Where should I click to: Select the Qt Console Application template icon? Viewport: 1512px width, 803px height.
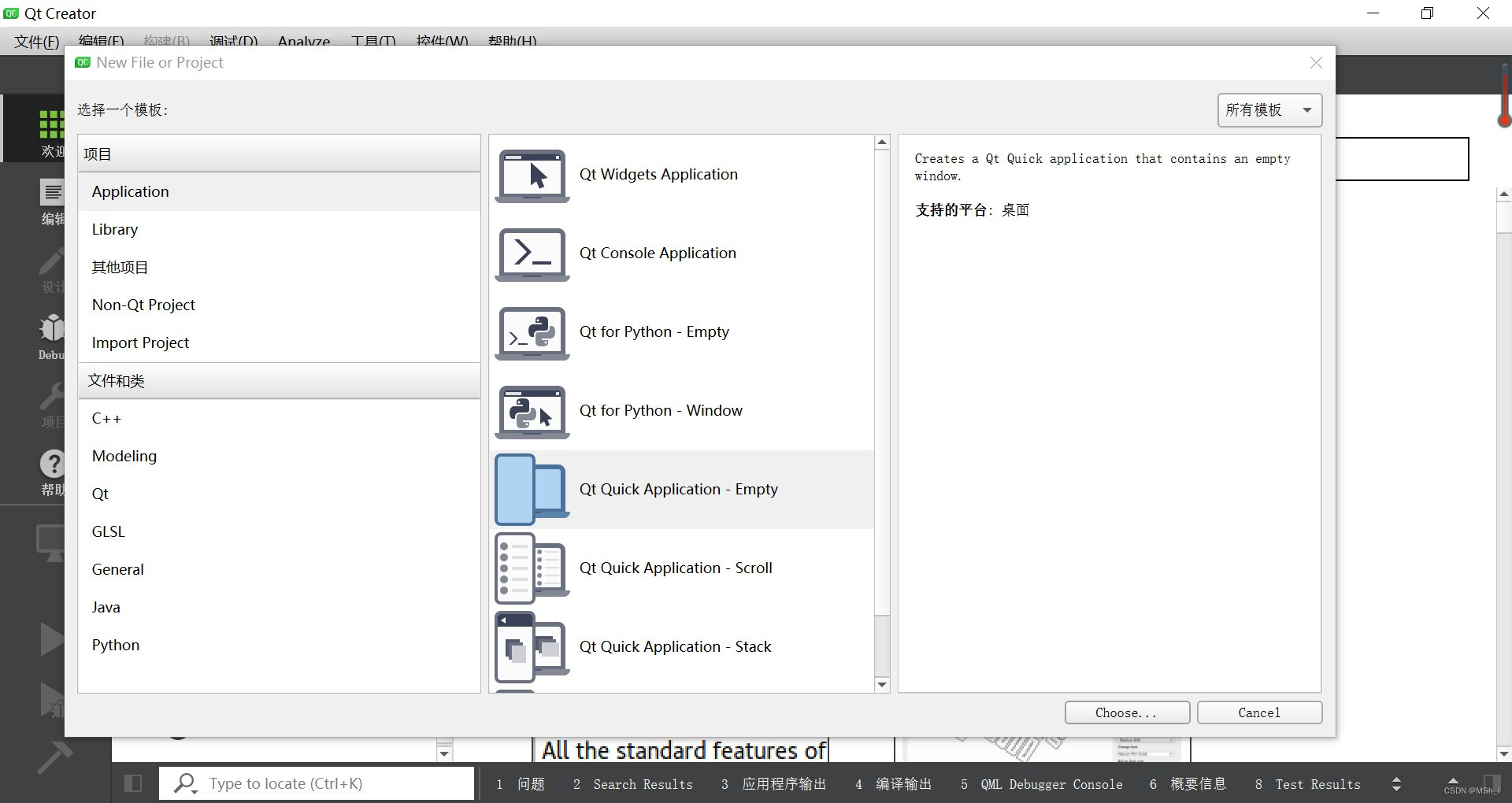[x=532, y=254]
